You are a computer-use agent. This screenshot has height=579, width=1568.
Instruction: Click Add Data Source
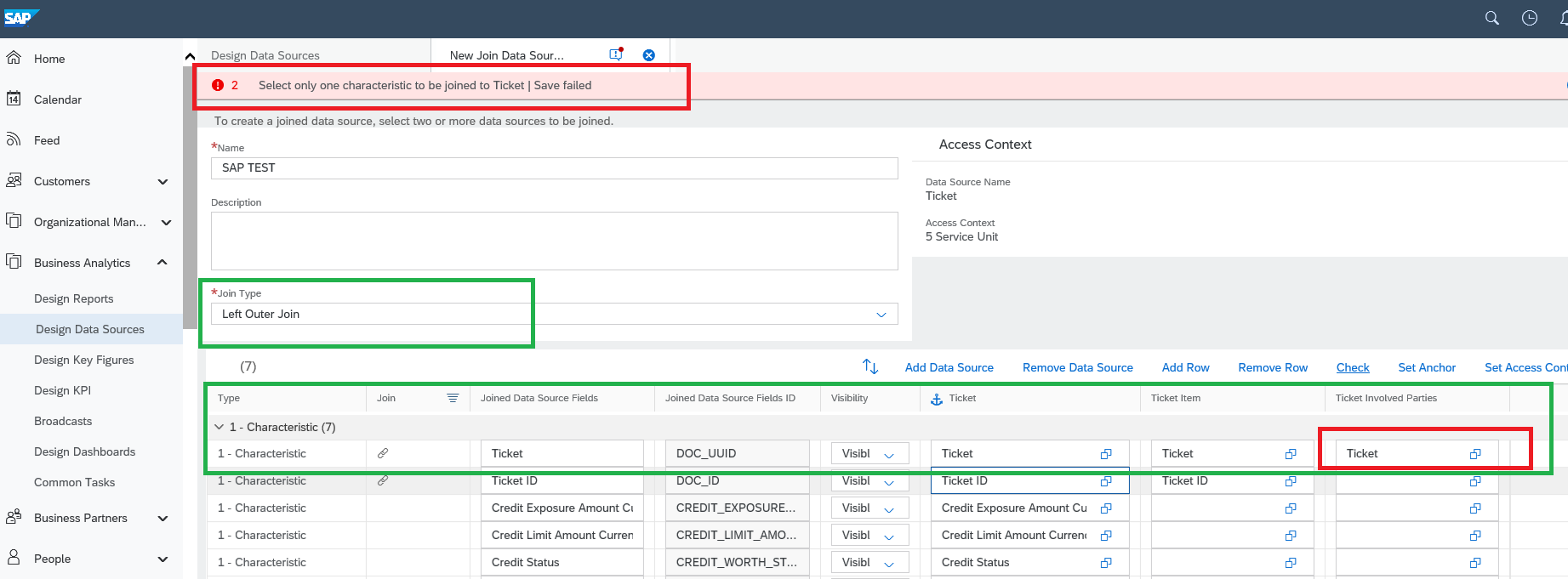(949, 367)
